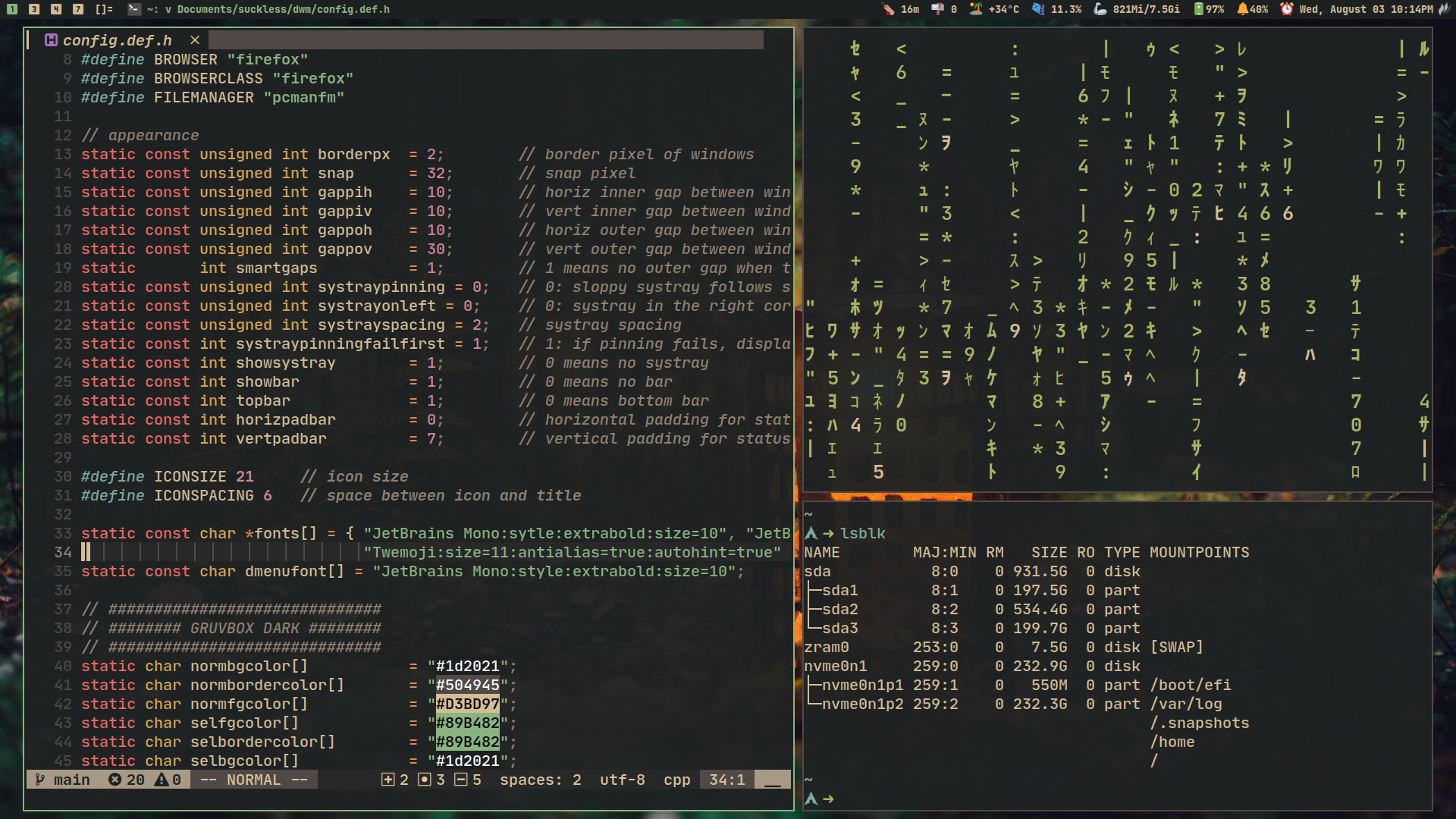Switch to dwm workspace tag 1
The width and height of the screenshot is (1456, 819).
12,9
